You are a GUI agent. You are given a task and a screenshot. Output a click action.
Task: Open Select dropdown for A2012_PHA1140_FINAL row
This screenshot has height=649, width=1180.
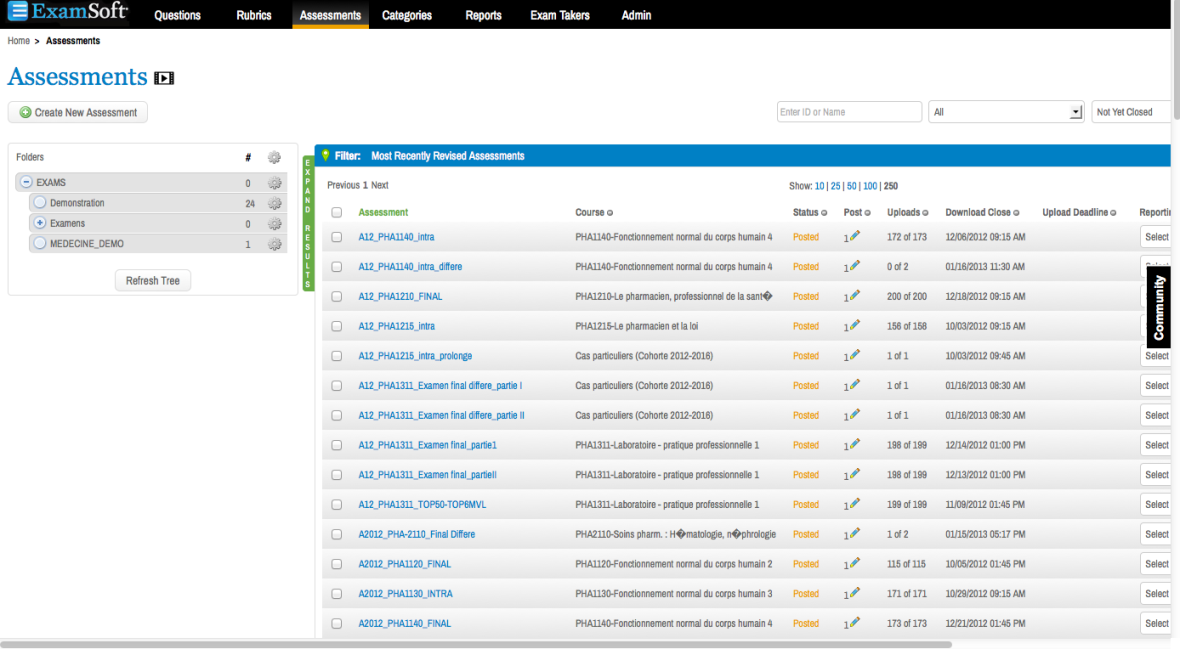coord(1156,623)
